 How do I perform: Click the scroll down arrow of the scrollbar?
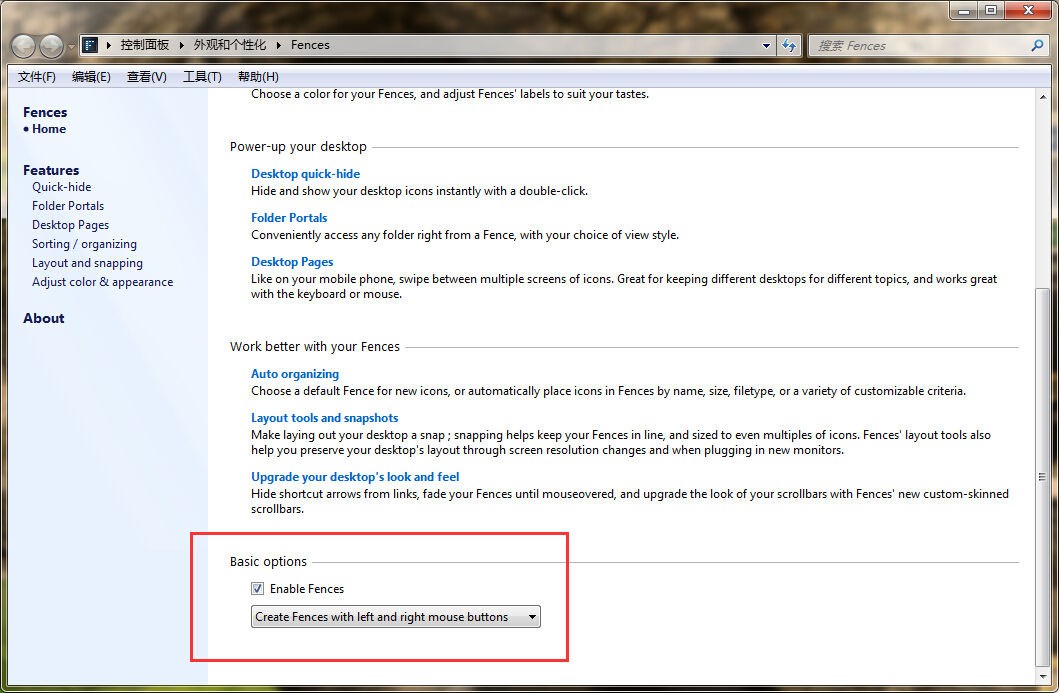coord(1043,675)
